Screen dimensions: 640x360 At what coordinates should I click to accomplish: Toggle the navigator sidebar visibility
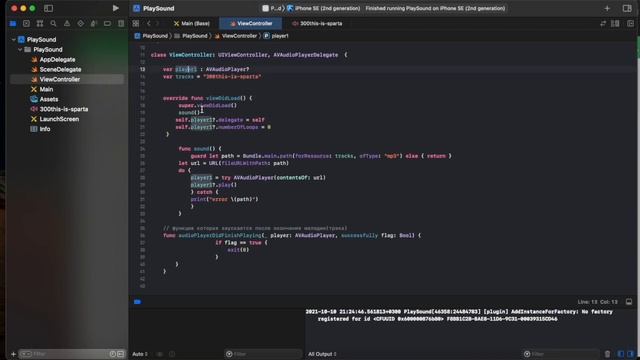pyautogui.click(x=48, y=8)
